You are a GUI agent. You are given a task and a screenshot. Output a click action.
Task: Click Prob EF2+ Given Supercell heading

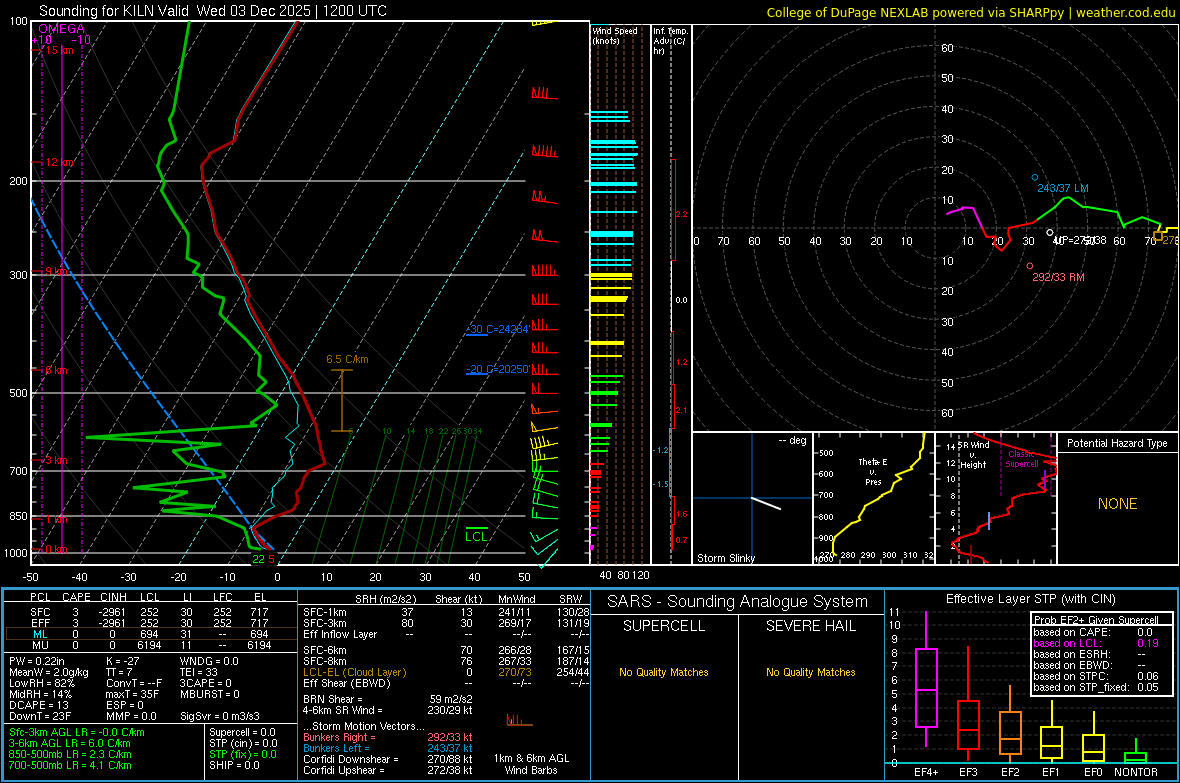click(1096, 620)
